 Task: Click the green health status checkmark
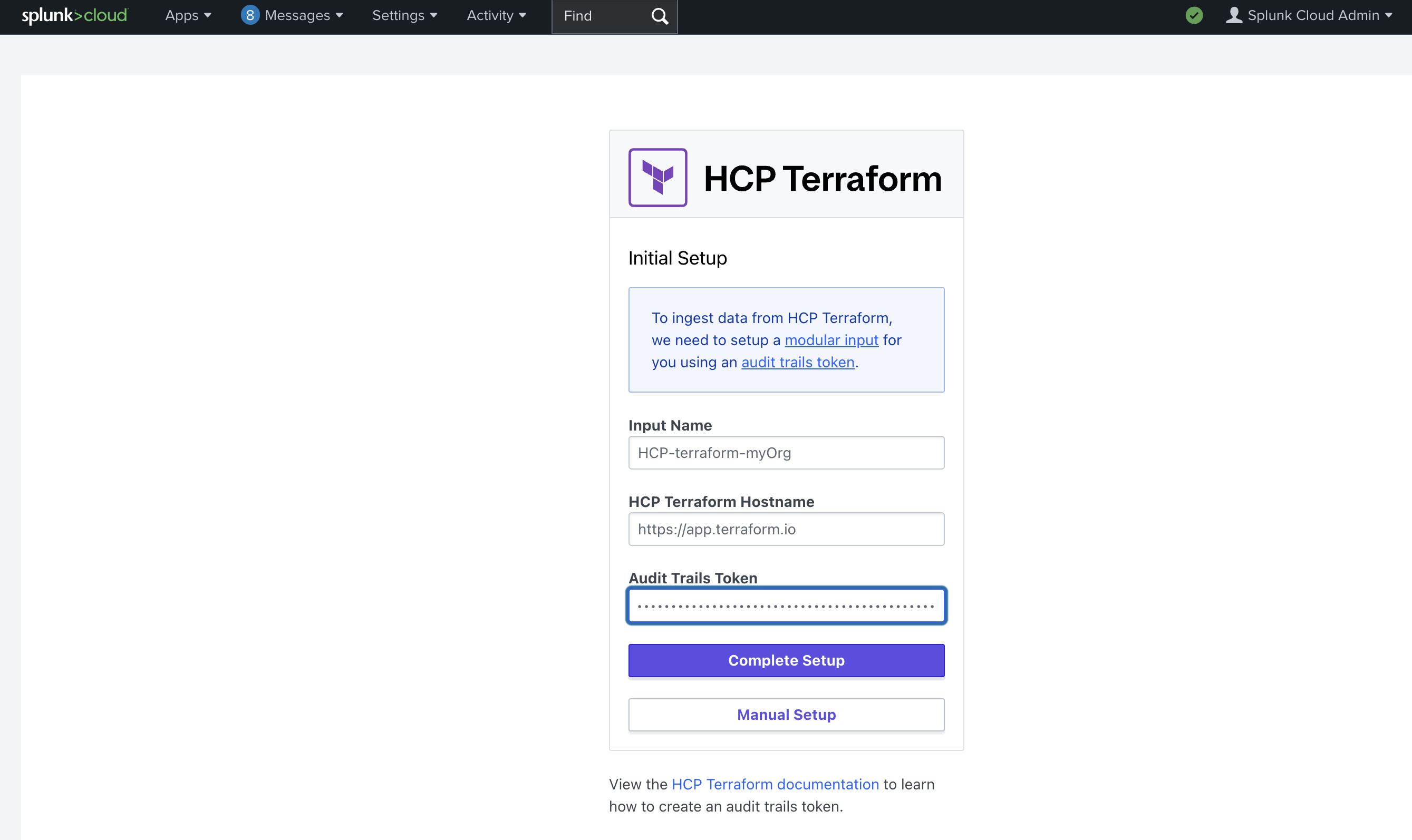pos(1194,15)
